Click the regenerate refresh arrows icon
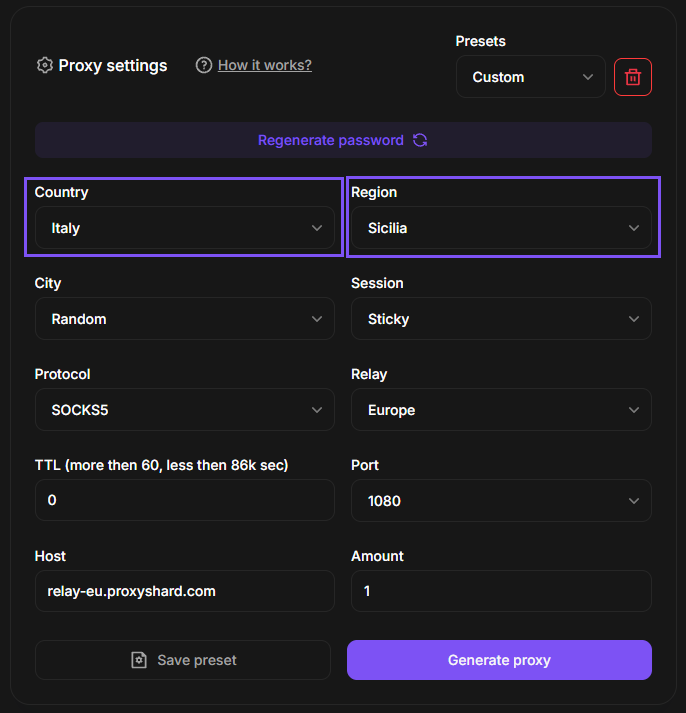The width and height of the screenshot is (686, 713). point(420,140)
